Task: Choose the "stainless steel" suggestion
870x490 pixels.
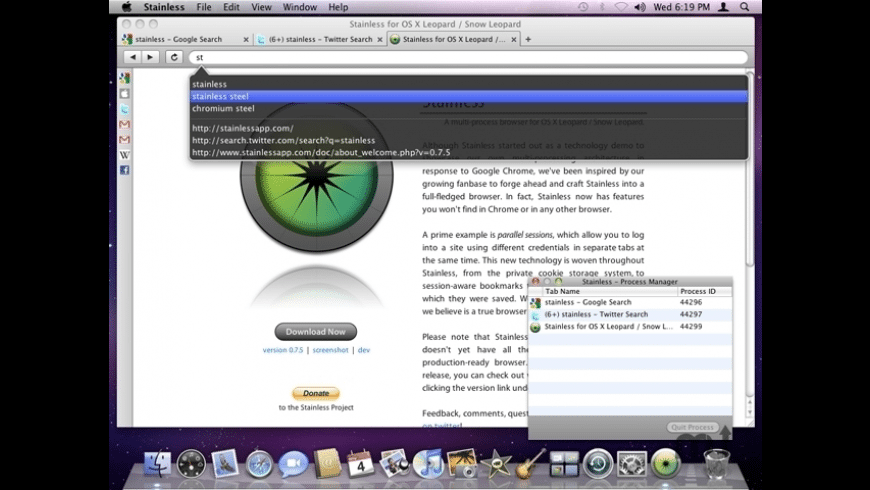Action: tap(469, 97)
